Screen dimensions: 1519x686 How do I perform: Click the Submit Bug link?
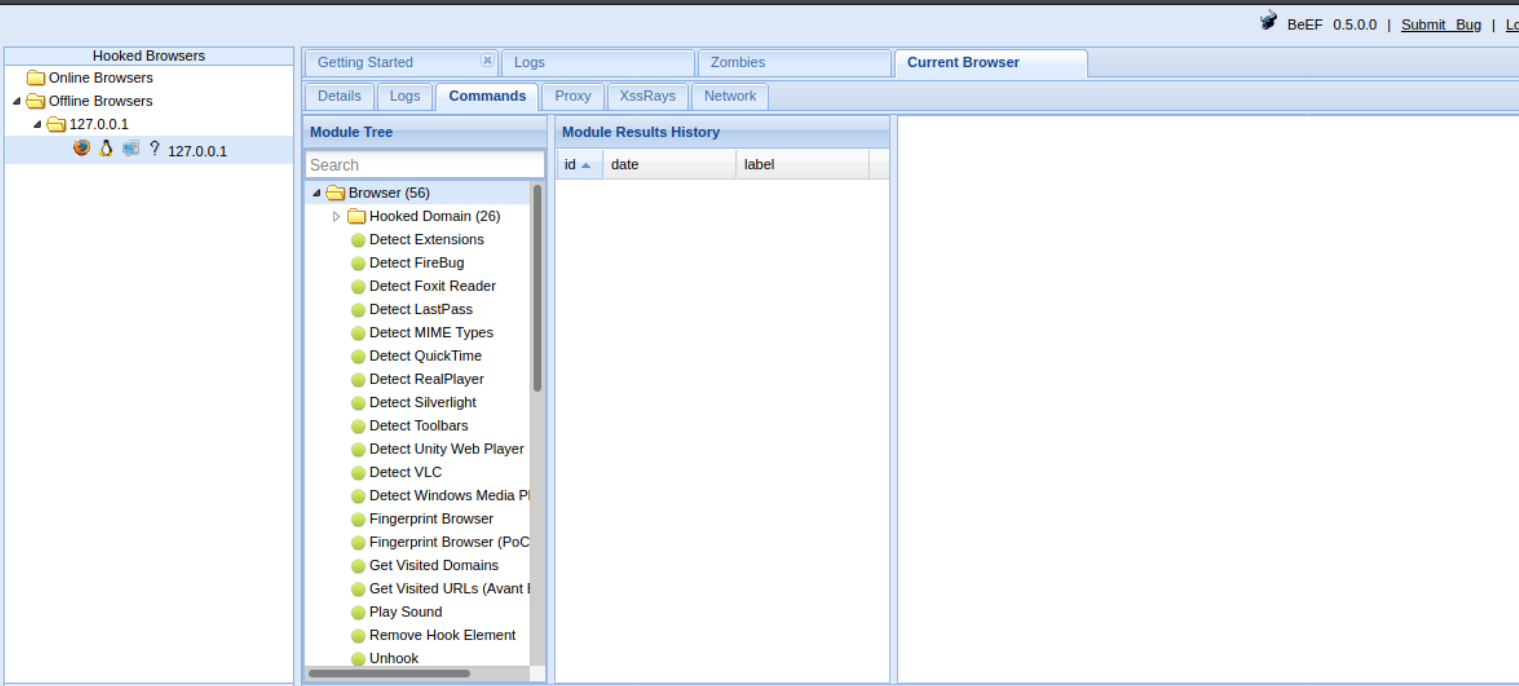[x=1441, y=25]
